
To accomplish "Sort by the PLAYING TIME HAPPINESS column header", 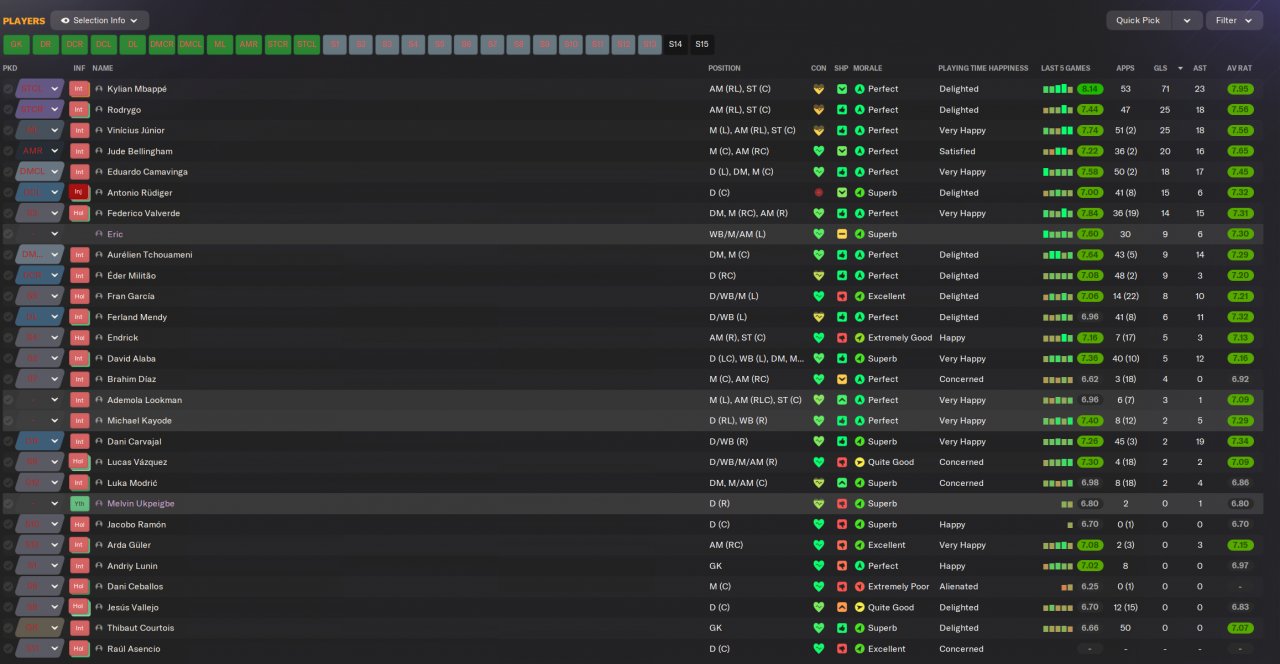I will pos(983,68).
